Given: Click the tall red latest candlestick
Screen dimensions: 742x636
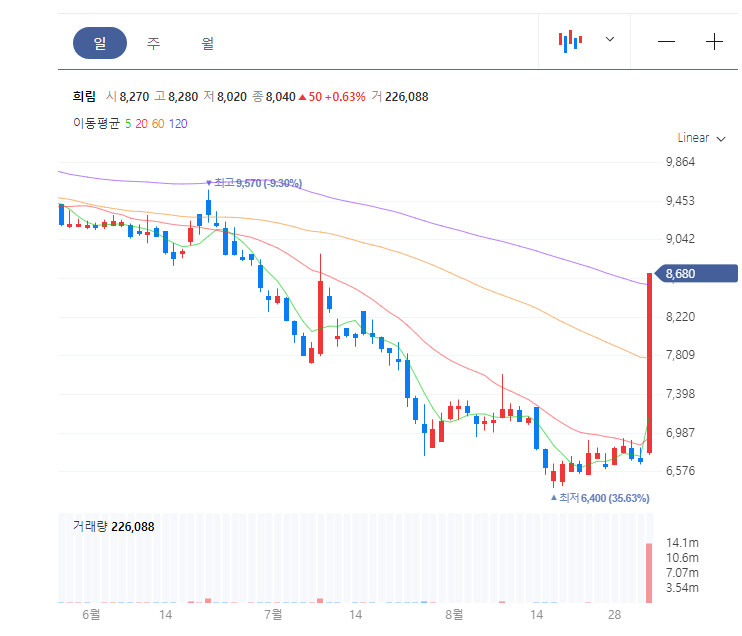Looking at the screenshot, I should [650, 363].
